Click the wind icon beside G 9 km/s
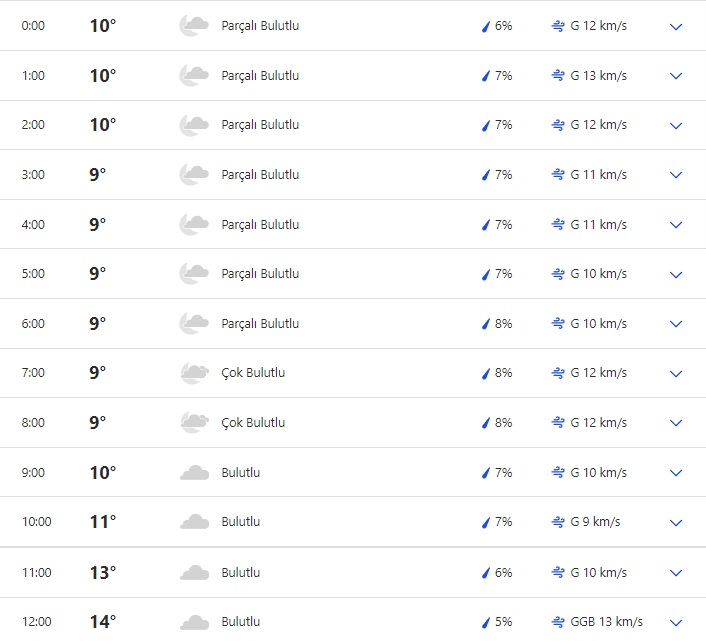This screenshot has height=641, width=706. click(558, 522)
